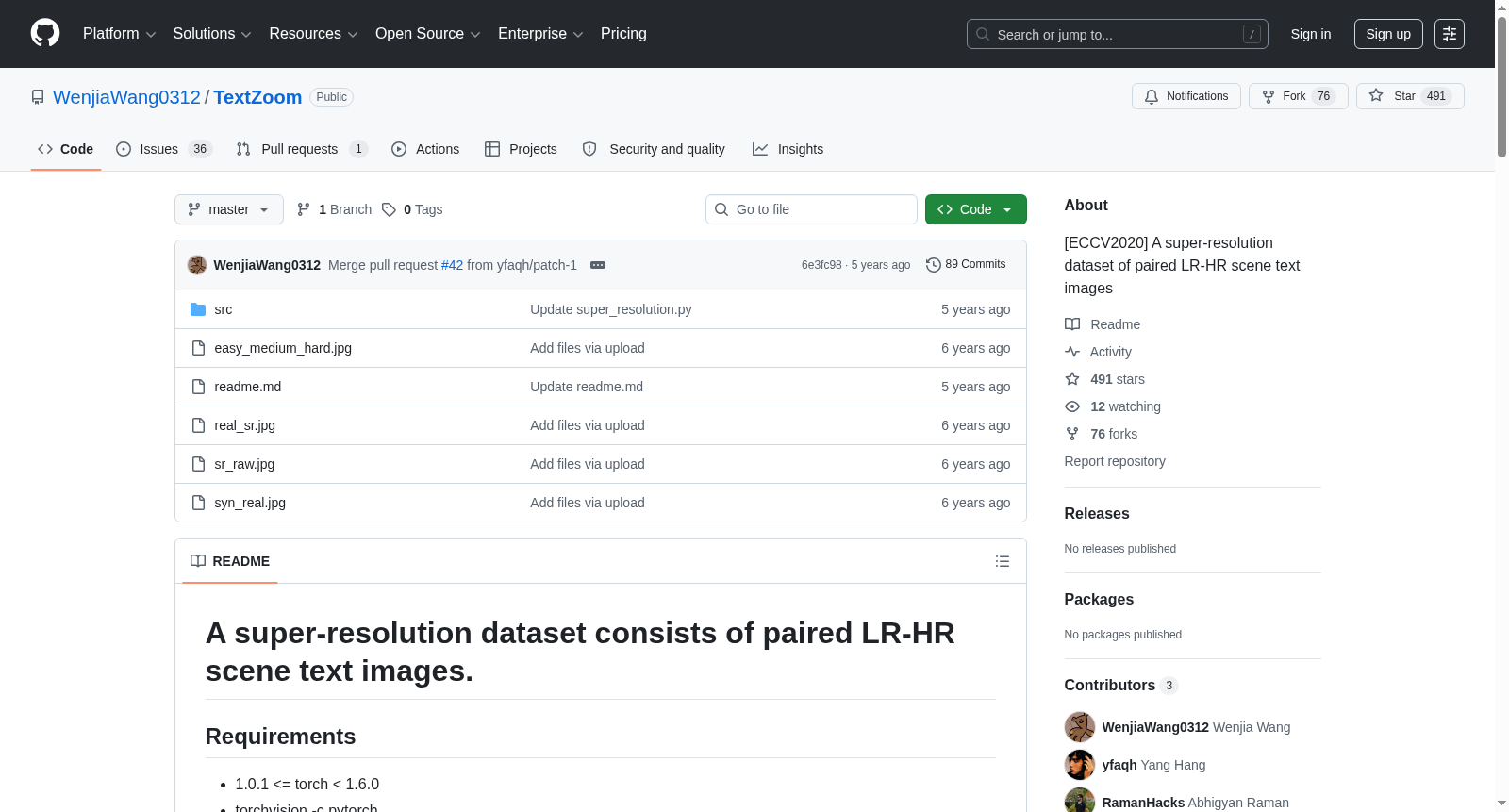Expand the Enterprise menu
Viewport: 1509px width, 812px height.
point(540,34)
